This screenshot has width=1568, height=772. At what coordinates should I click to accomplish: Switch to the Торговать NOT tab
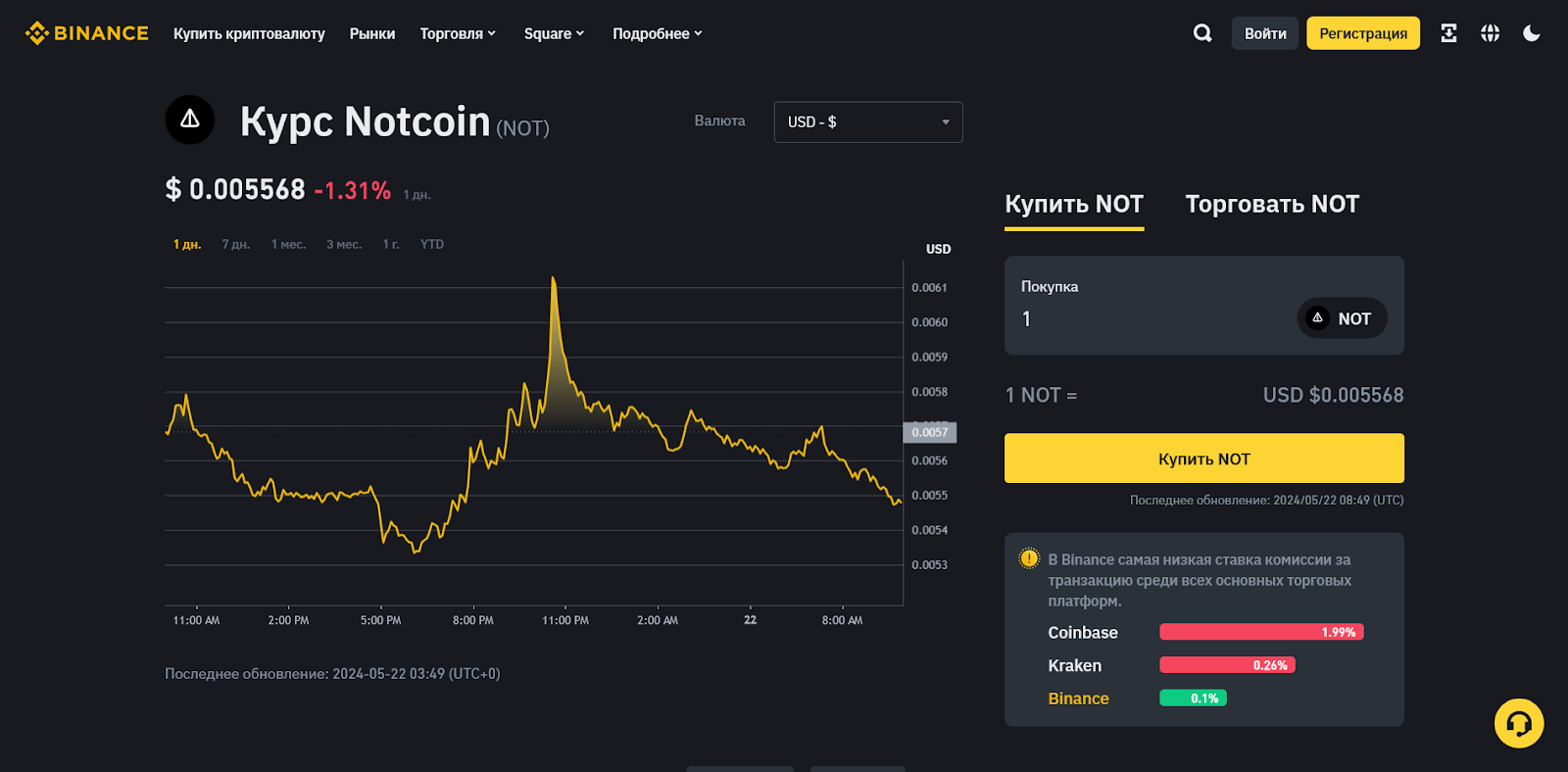coord(1272,204)
